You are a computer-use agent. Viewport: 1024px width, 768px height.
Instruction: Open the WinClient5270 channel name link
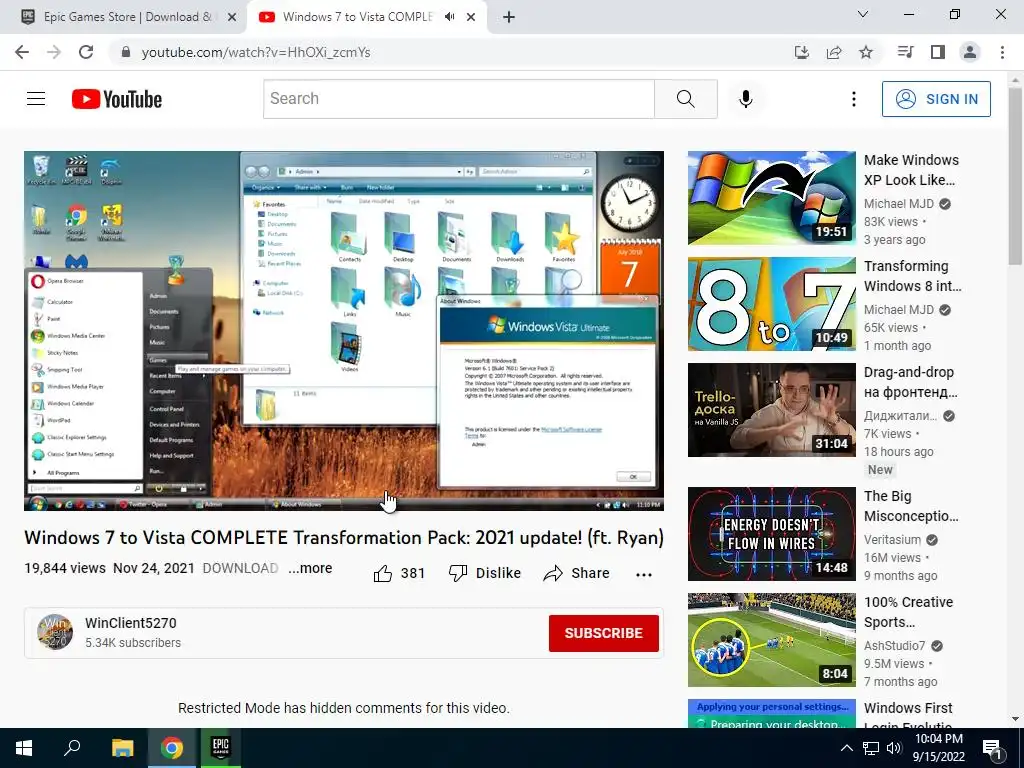[x=131, y=623]
